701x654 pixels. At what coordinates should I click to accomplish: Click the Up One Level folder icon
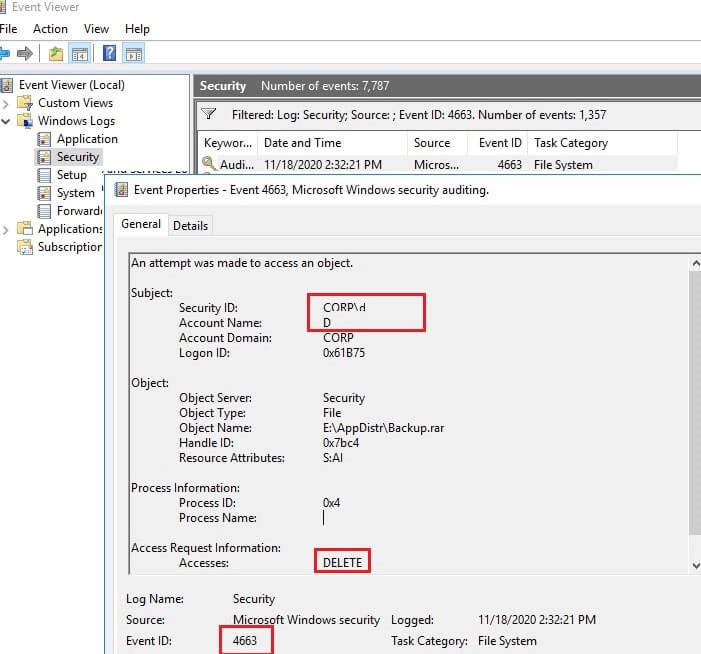(56, 54)
